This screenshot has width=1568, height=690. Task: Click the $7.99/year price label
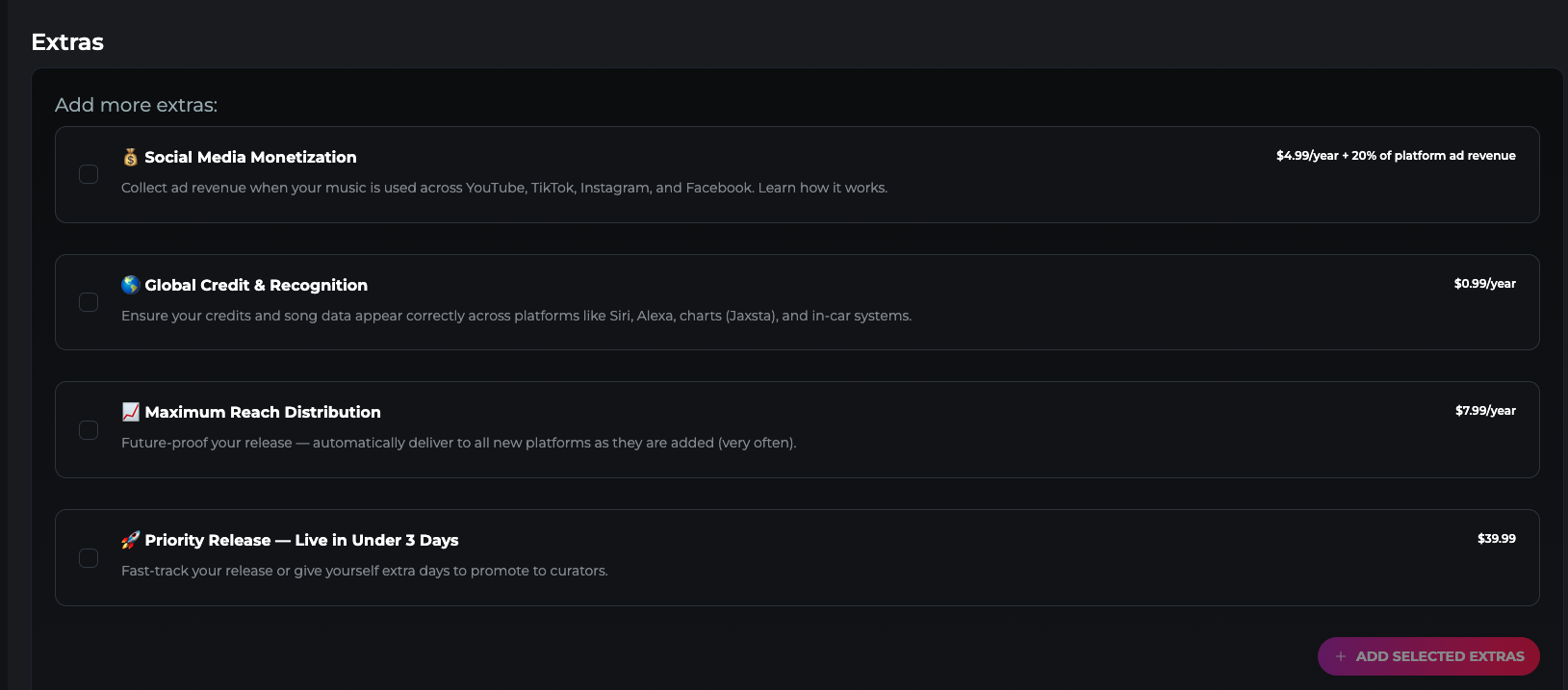pyautogui.click(x=1484, y=411)
